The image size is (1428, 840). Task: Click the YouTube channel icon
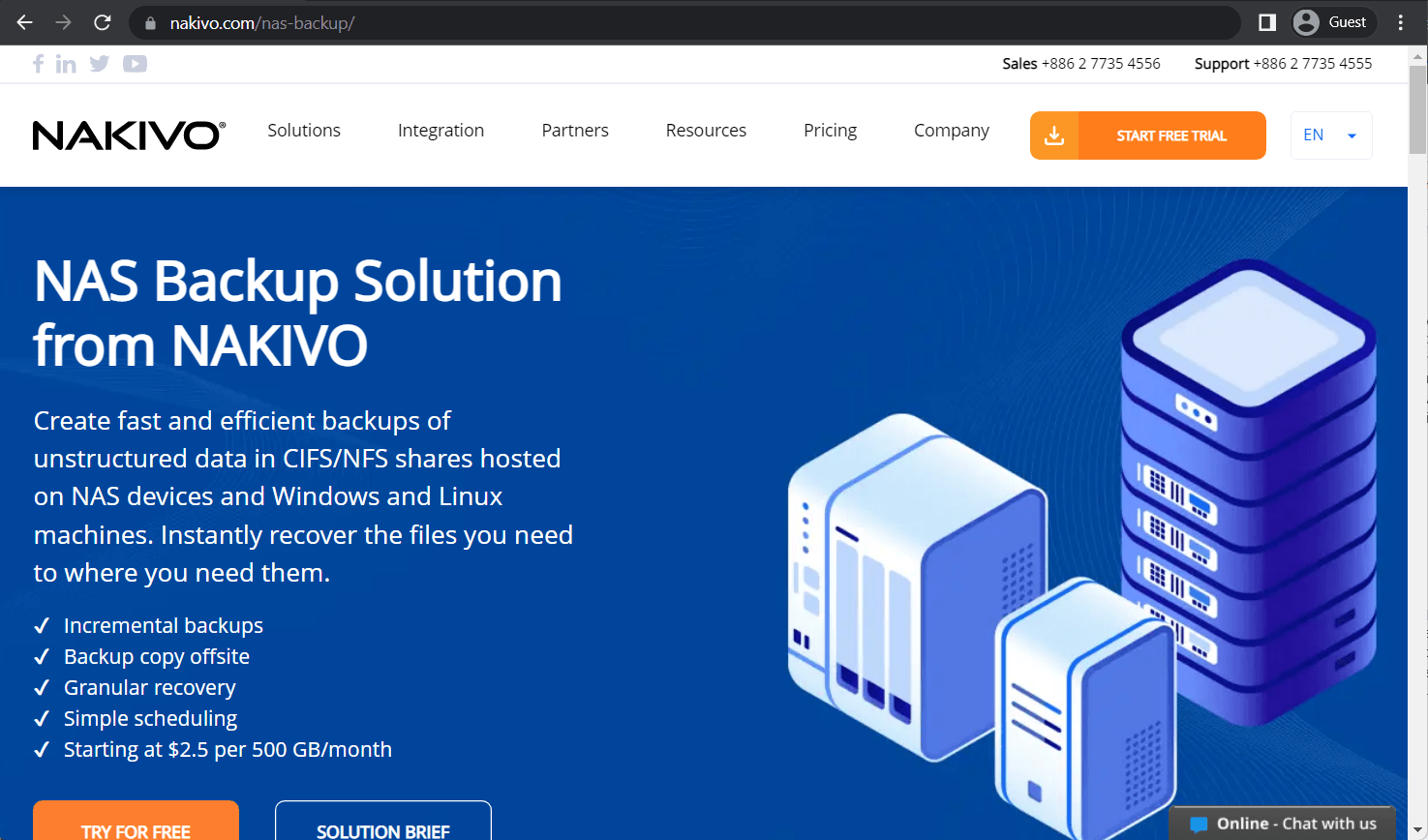[135, 64]
